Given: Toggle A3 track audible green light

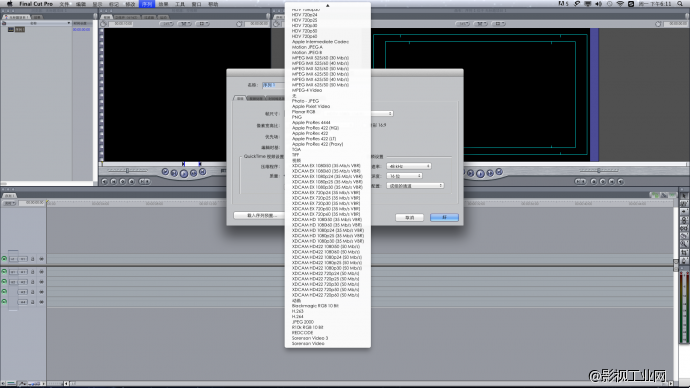Looking at the screenshot, I should [x=4, y=292].
